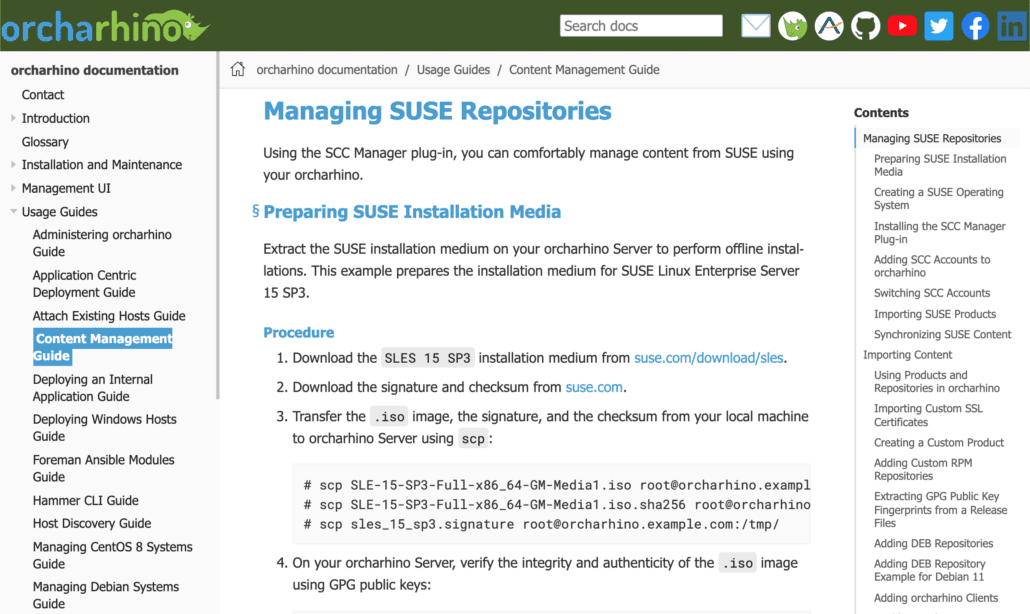Image resolution: width=1030 pixels, height=614 pixels.
Task: Collapse the Usage Guides arrow
Action: click(x=13, y=211)
